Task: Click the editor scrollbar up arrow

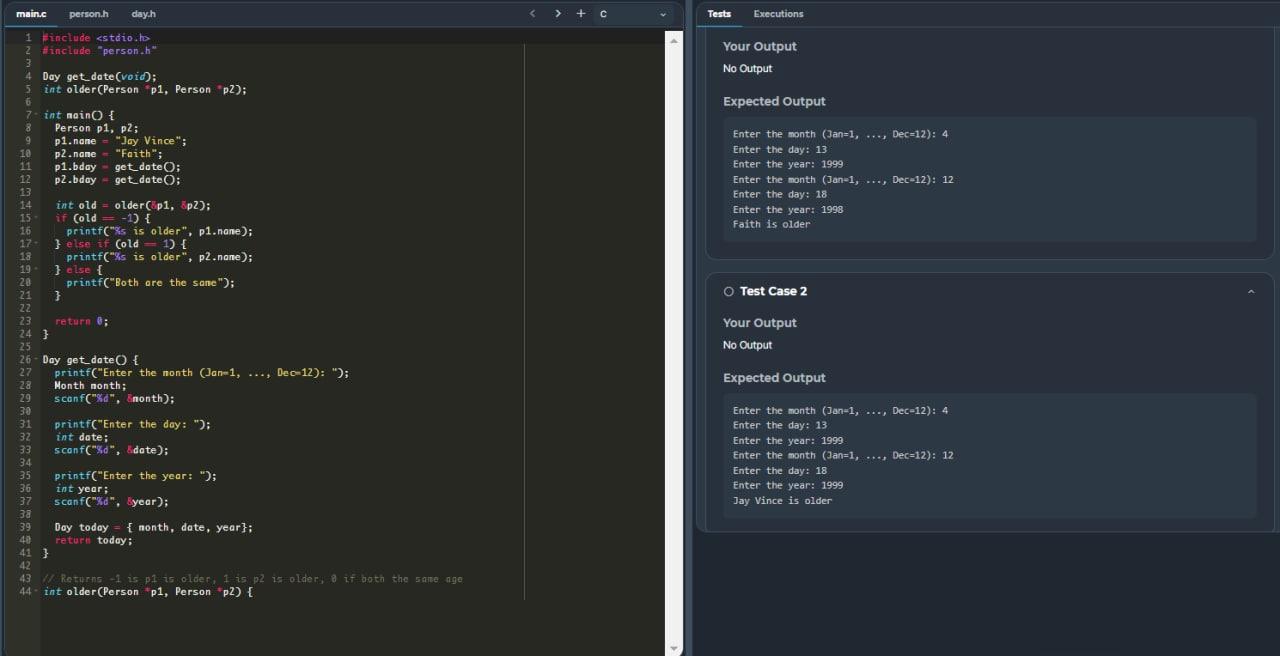Action: coord(673,39)
